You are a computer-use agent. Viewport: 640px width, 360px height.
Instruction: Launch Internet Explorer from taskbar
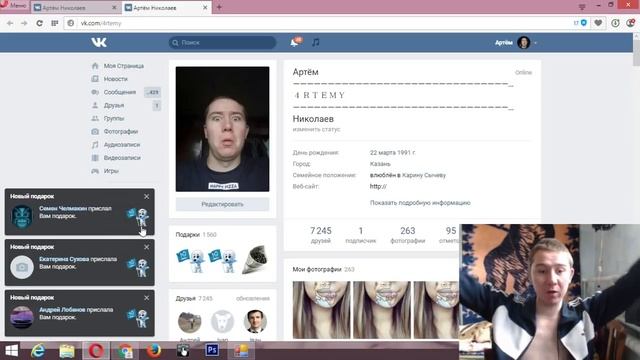click(38, 351)
